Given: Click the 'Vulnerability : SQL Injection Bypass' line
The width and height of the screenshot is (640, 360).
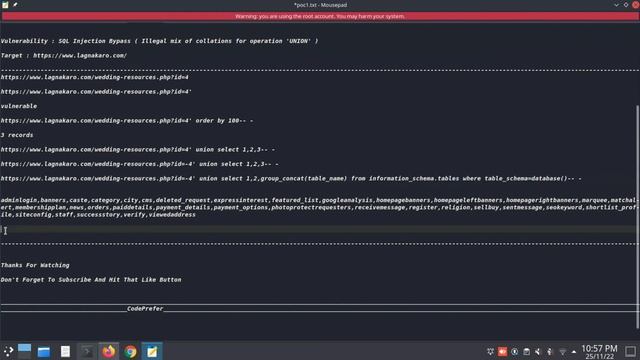Looking at the screenshot, I should point(159,41).
